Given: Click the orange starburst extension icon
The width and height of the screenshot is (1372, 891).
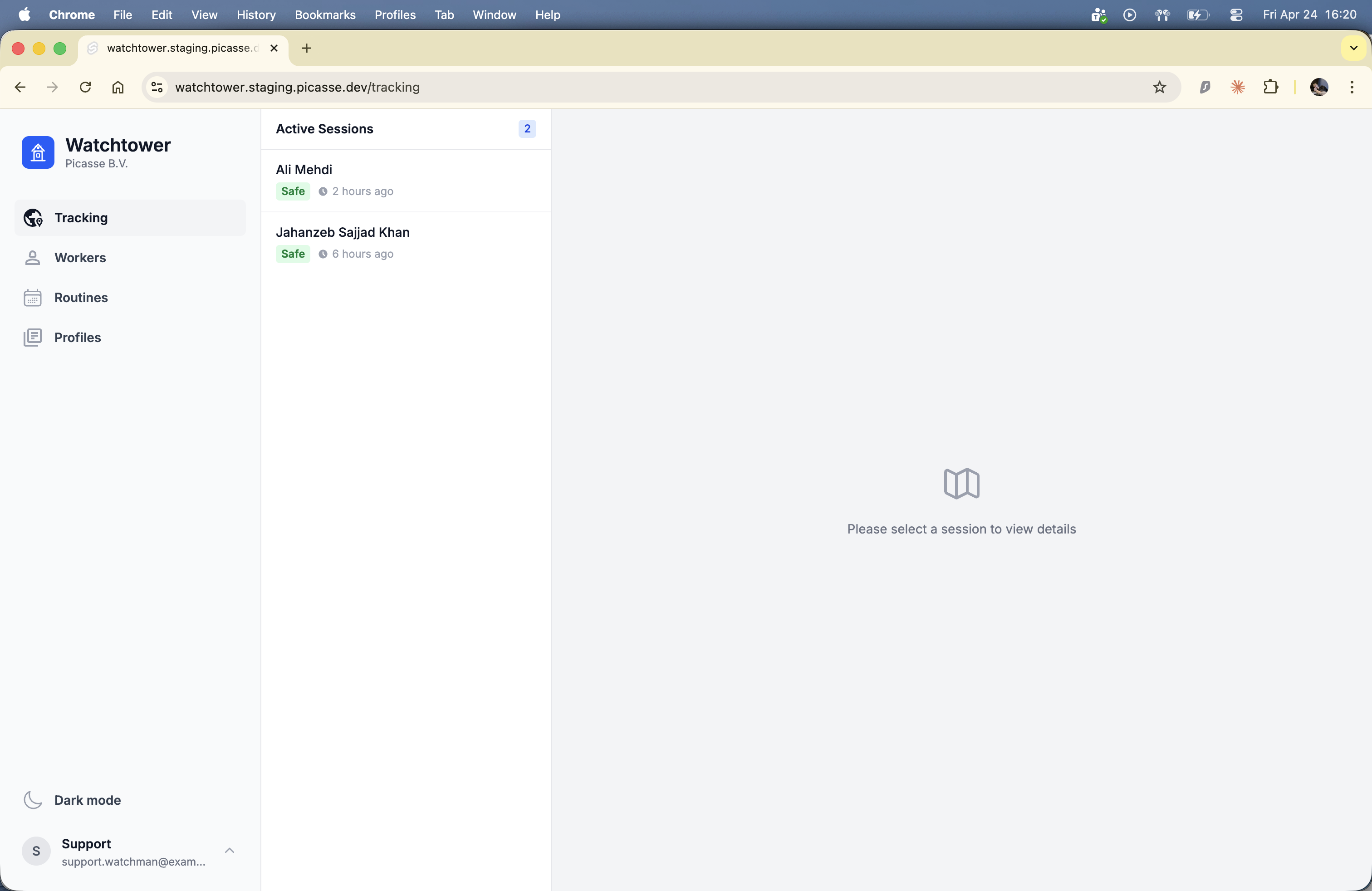Looking at the screenshot, I should (x=1238, y=87).
